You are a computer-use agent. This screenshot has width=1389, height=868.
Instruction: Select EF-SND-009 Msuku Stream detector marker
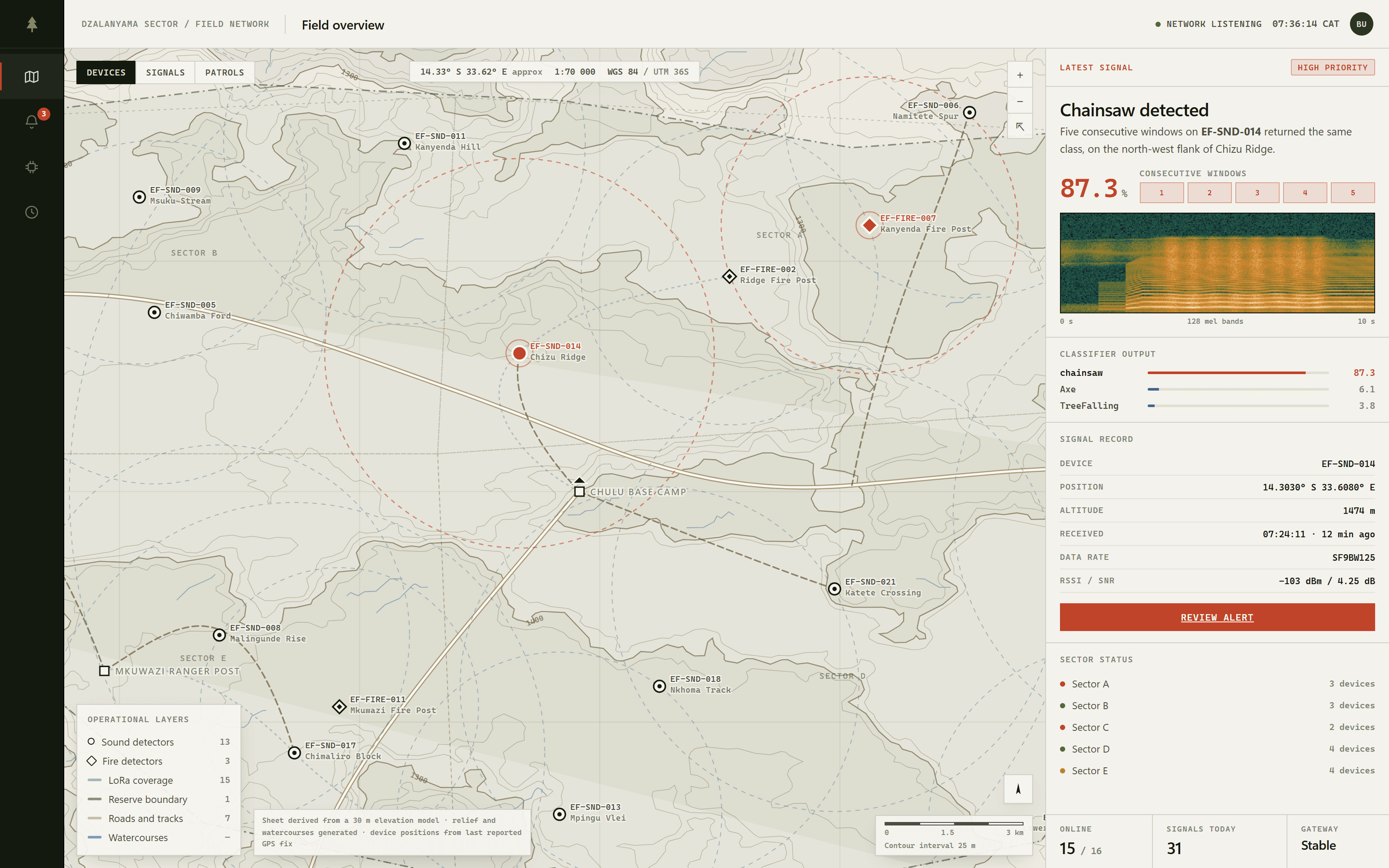click(139, 197)
